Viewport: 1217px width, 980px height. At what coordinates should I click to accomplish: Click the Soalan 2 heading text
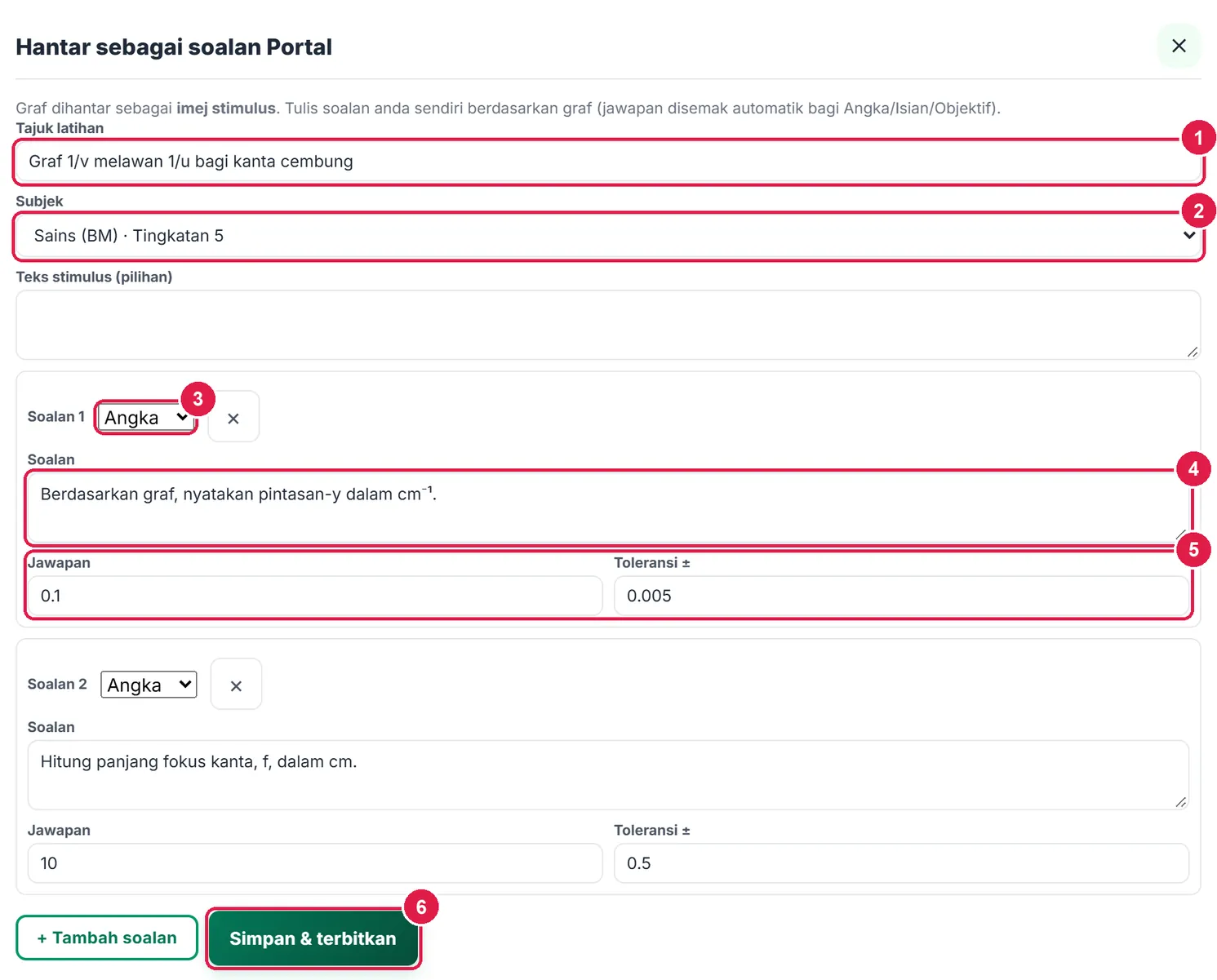[57, 684]
